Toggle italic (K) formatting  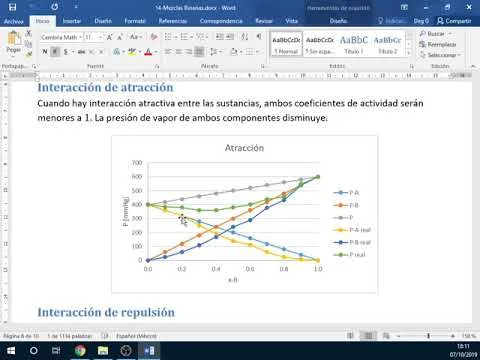[55, 52]
